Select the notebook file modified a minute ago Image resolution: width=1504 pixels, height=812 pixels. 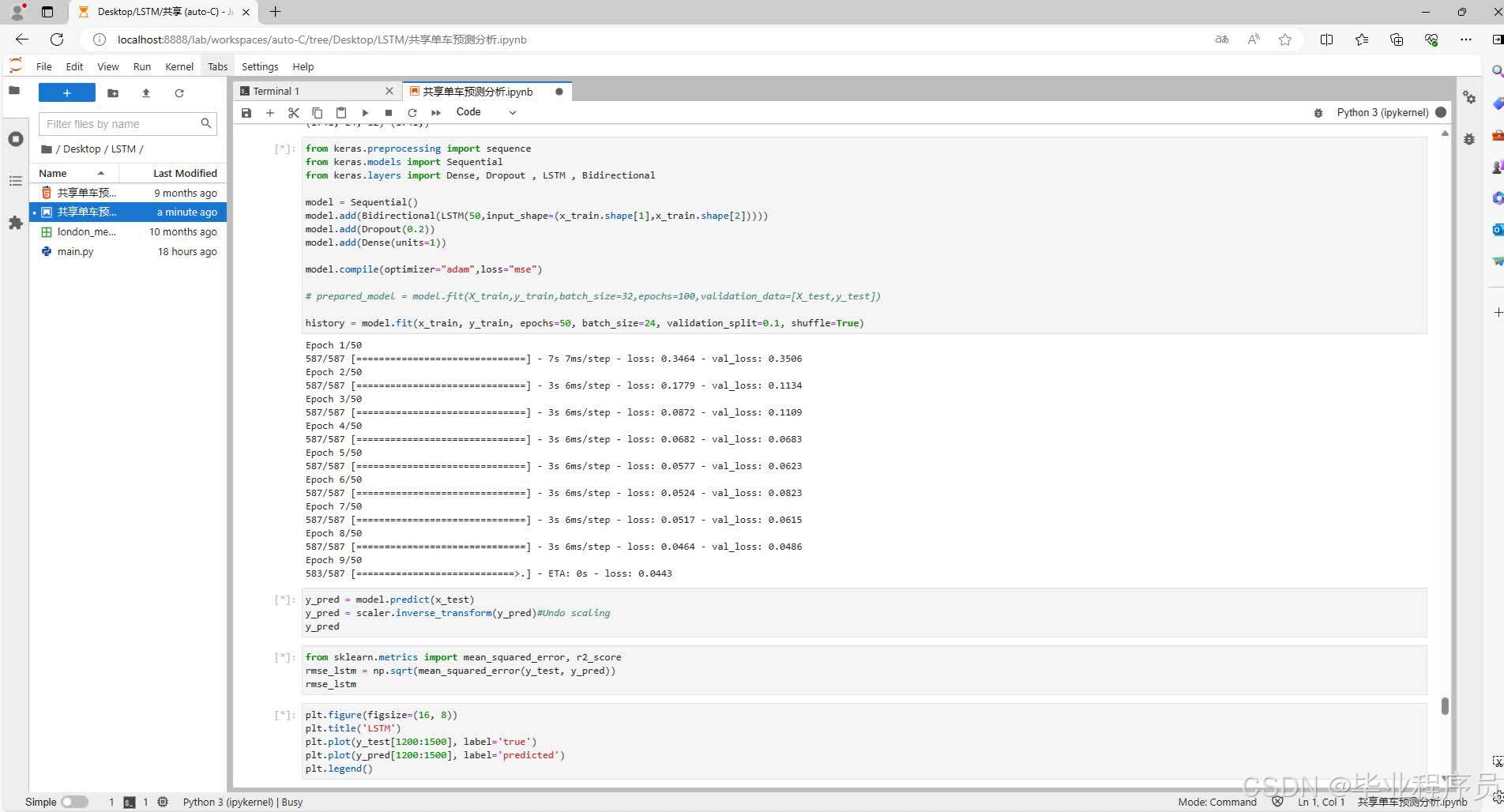pyautogui.click(x=129, y=212)
